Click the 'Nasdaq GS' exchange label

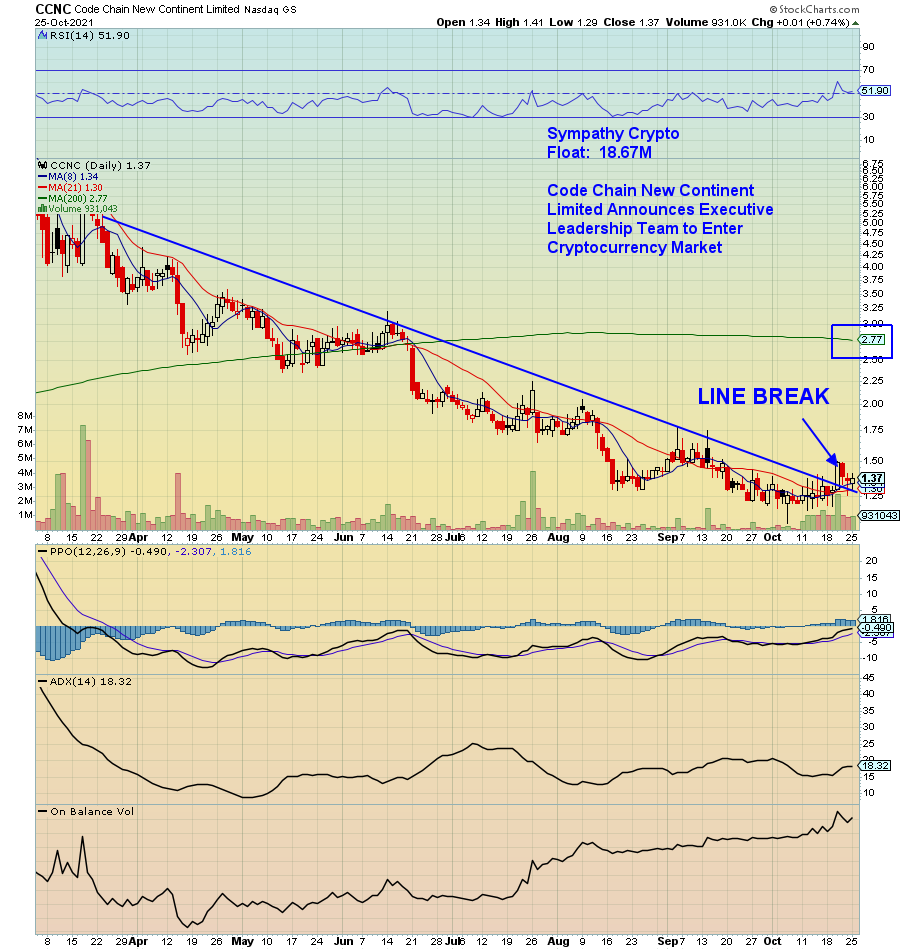[x=270, y=10]
